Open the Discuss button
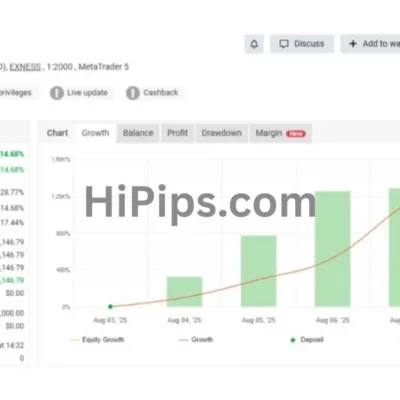 302,44
